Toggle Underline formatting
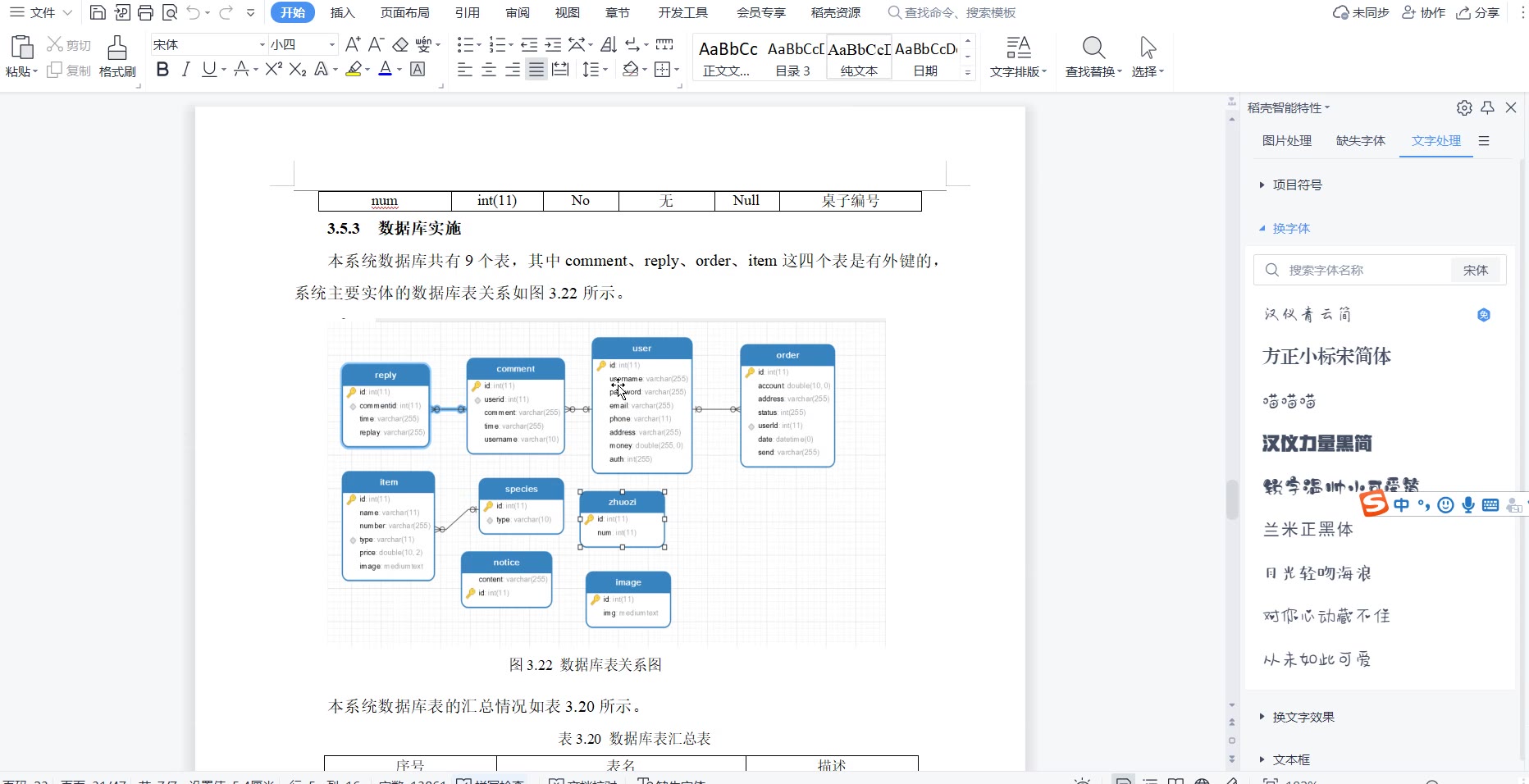 tap(209, 70)
